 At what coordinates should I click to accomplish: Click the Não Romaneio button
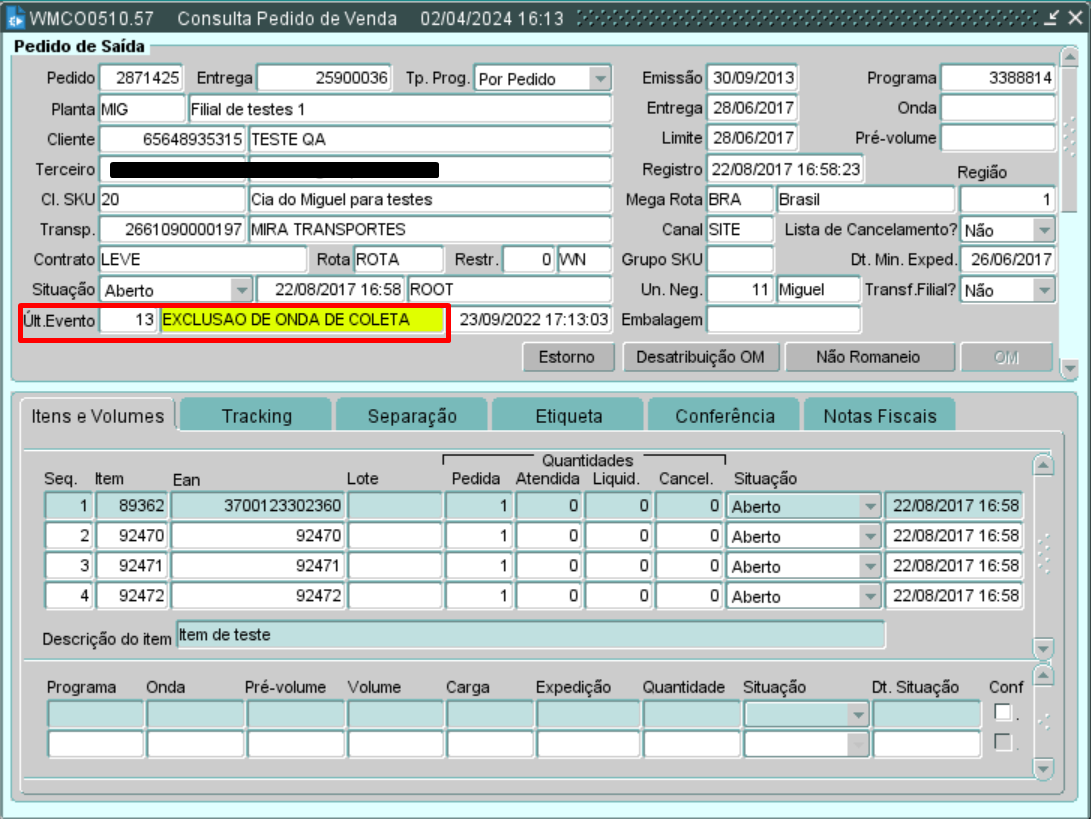869,357
